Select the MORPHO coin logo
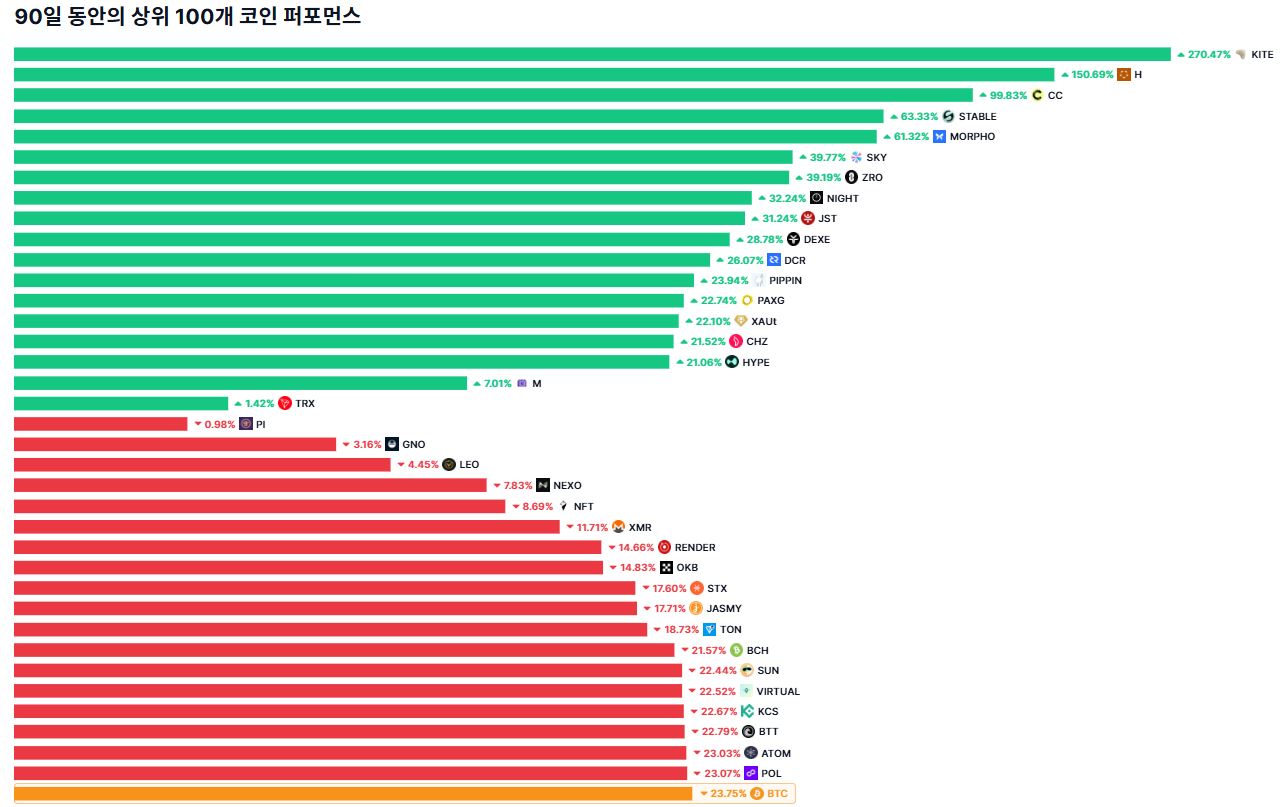This screenshot has height=807, width=1283. 939,137
